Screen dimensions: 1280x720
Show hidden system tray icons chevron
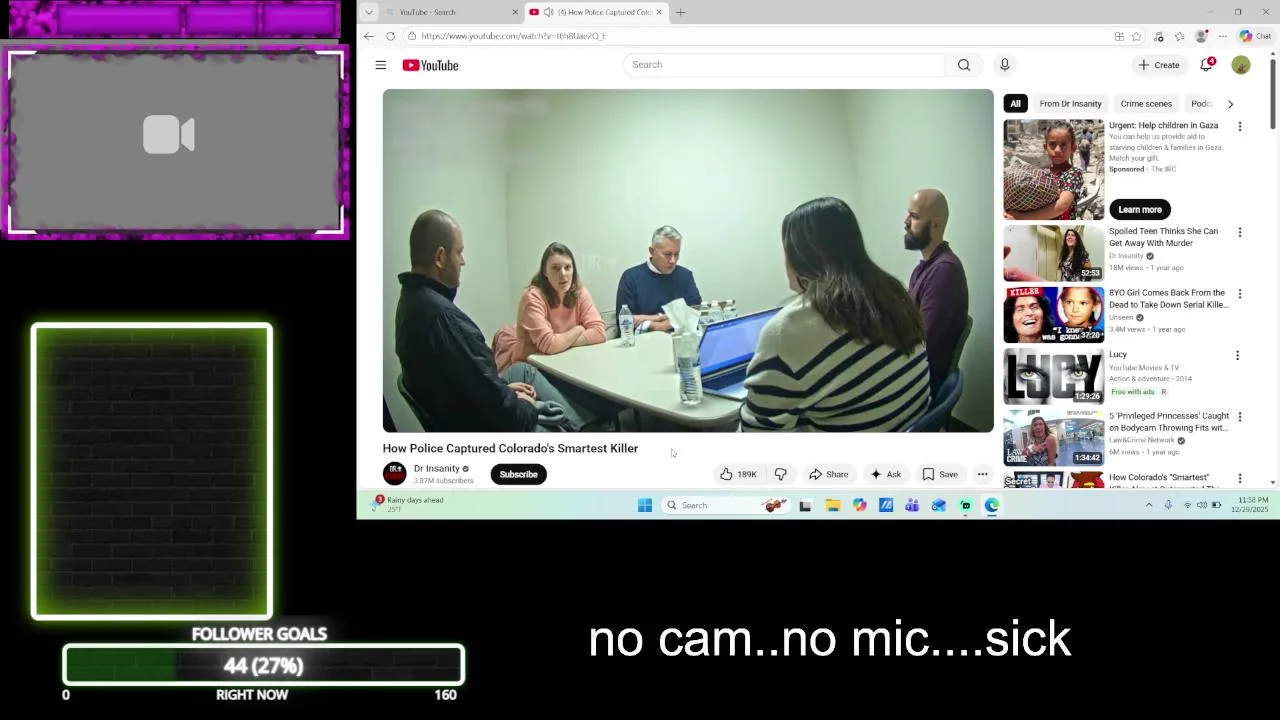1148,505
